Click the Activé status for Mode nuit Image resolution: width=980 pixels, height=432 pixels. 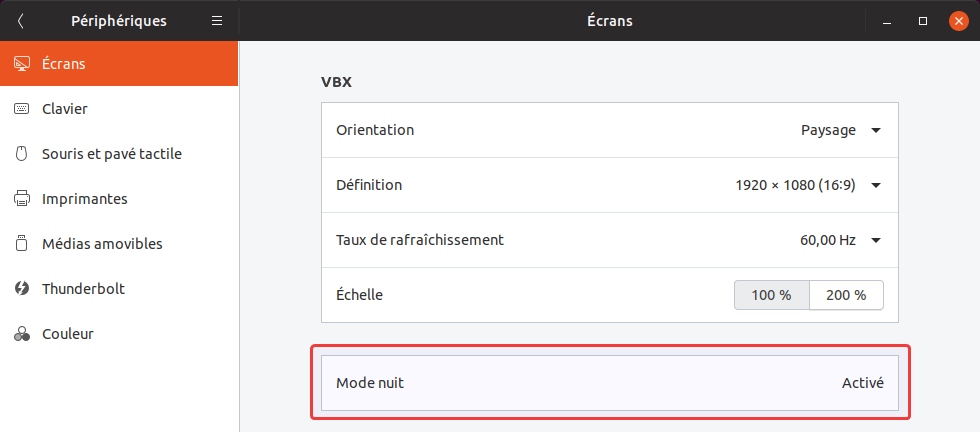(x=862, y=383)
